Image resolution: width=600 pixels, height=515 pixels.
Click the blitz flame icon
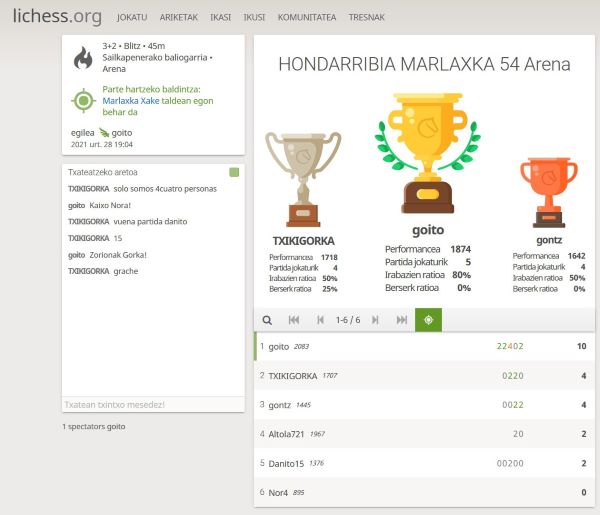(83, 58)
